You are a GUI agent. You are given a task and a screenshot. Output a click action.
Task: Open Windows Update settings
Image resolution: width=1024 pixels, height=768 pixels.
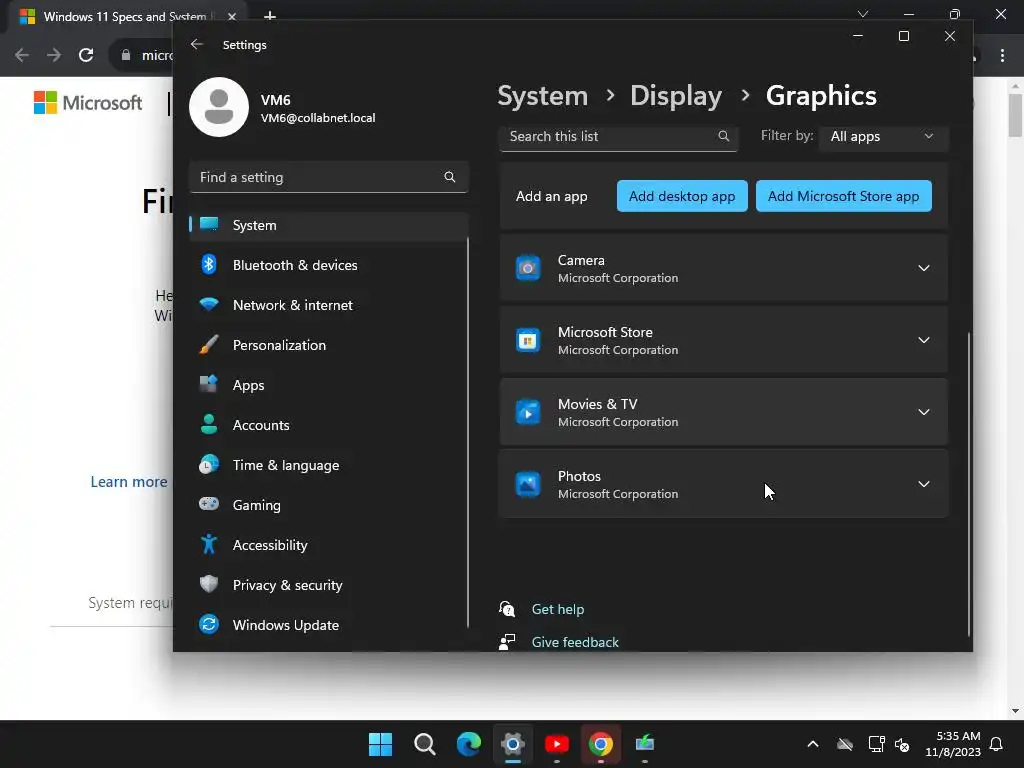click(x=328, y=625)
